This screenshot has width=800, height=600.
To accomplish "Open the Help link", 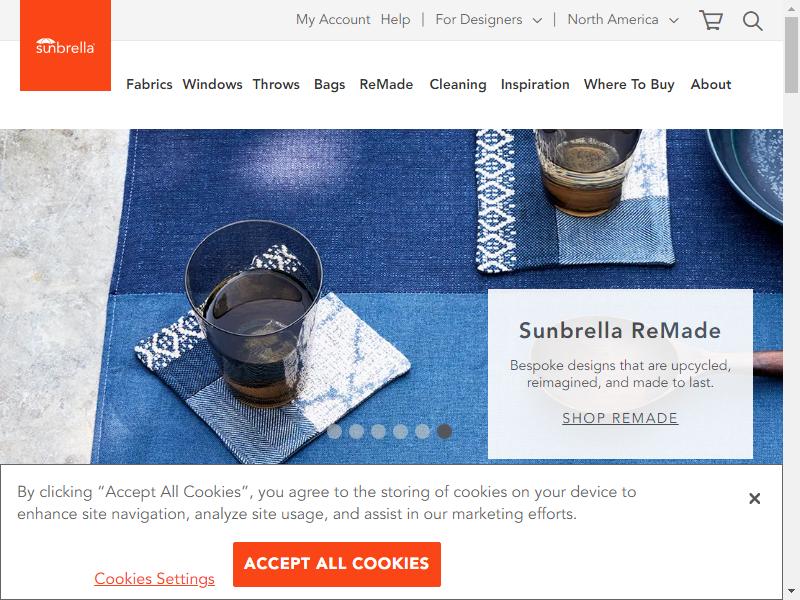I will coord(395,20).
